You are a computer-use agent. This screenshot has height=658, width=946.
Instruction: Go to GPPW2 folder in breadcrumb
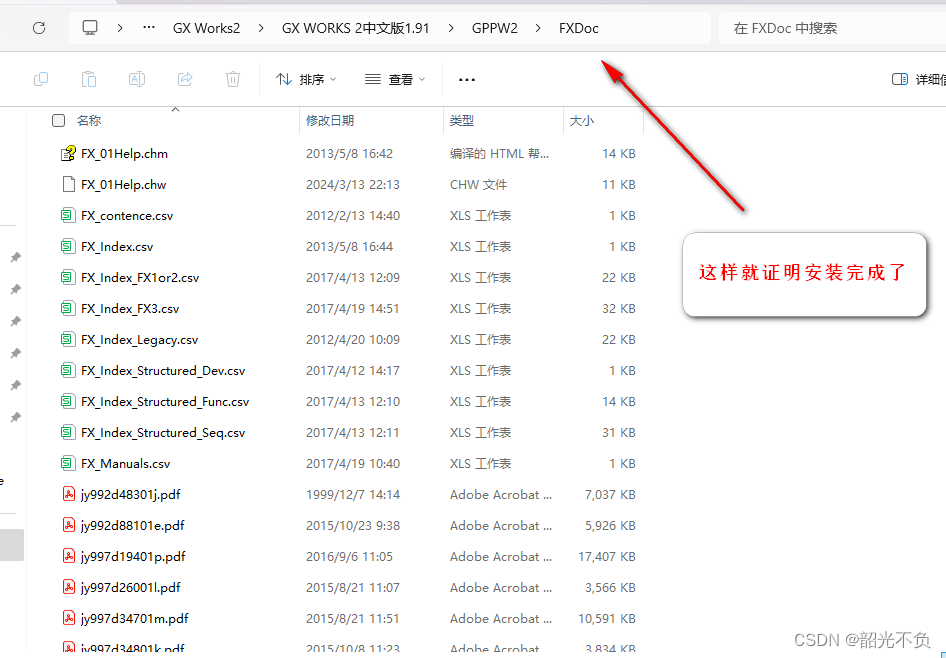coord(495,28)
